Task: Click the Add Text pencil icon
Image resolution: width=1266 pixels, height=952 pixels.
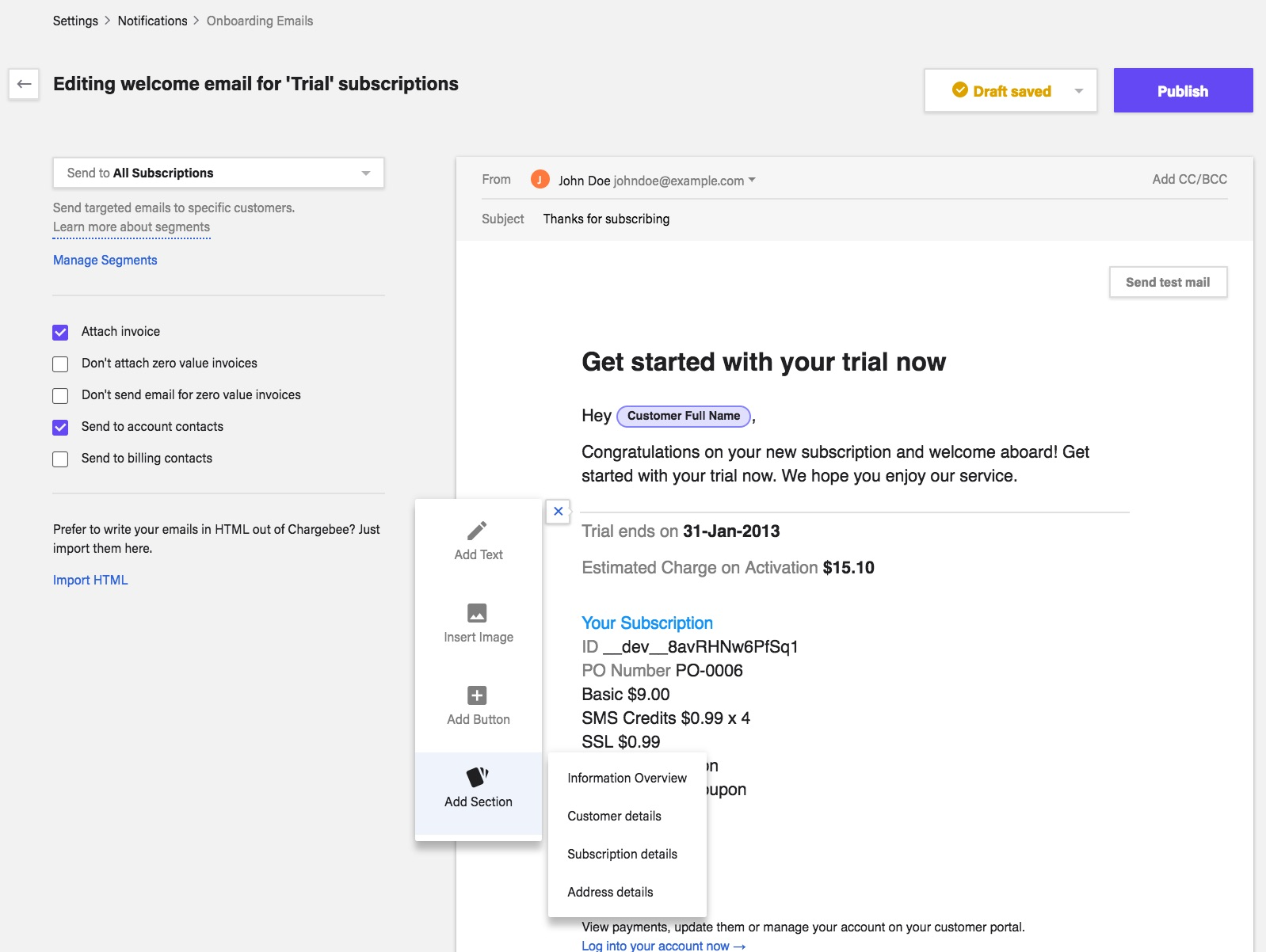Action: (477, 530)
